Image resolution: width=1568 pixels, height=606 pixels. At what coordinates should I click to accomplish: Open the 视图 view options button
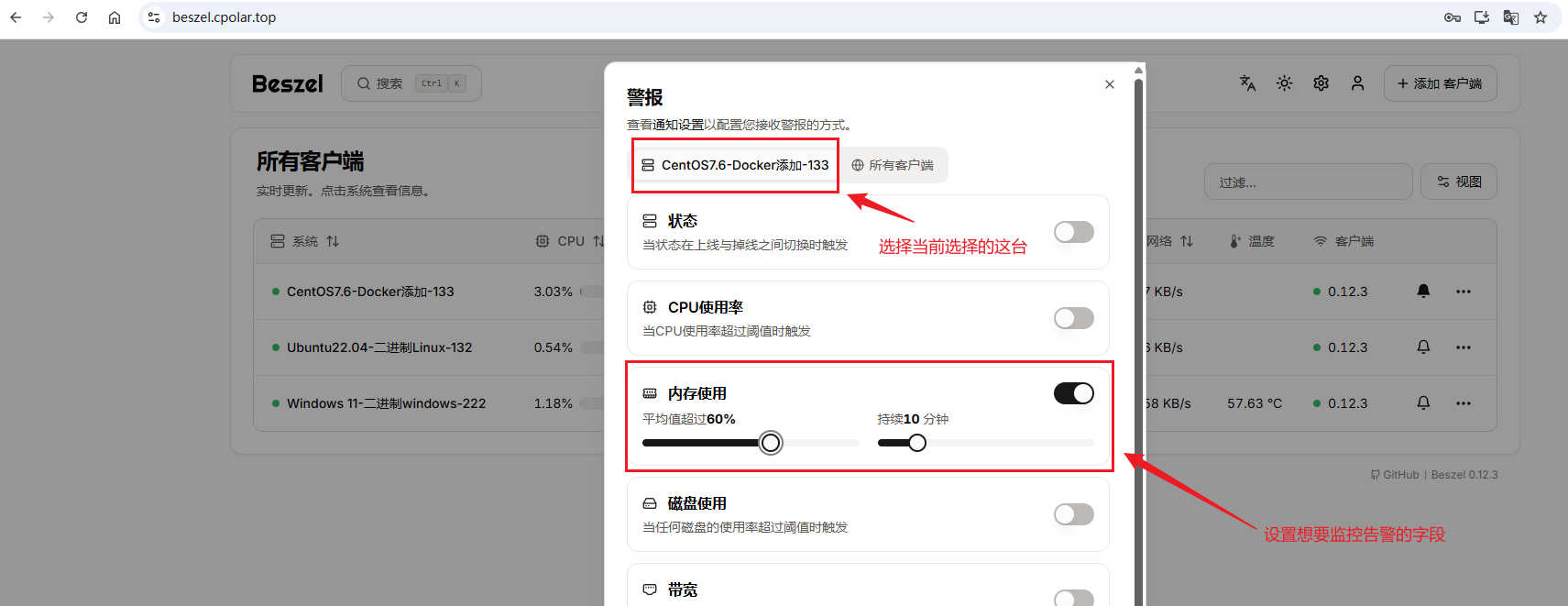click(x=1459, y=182)
